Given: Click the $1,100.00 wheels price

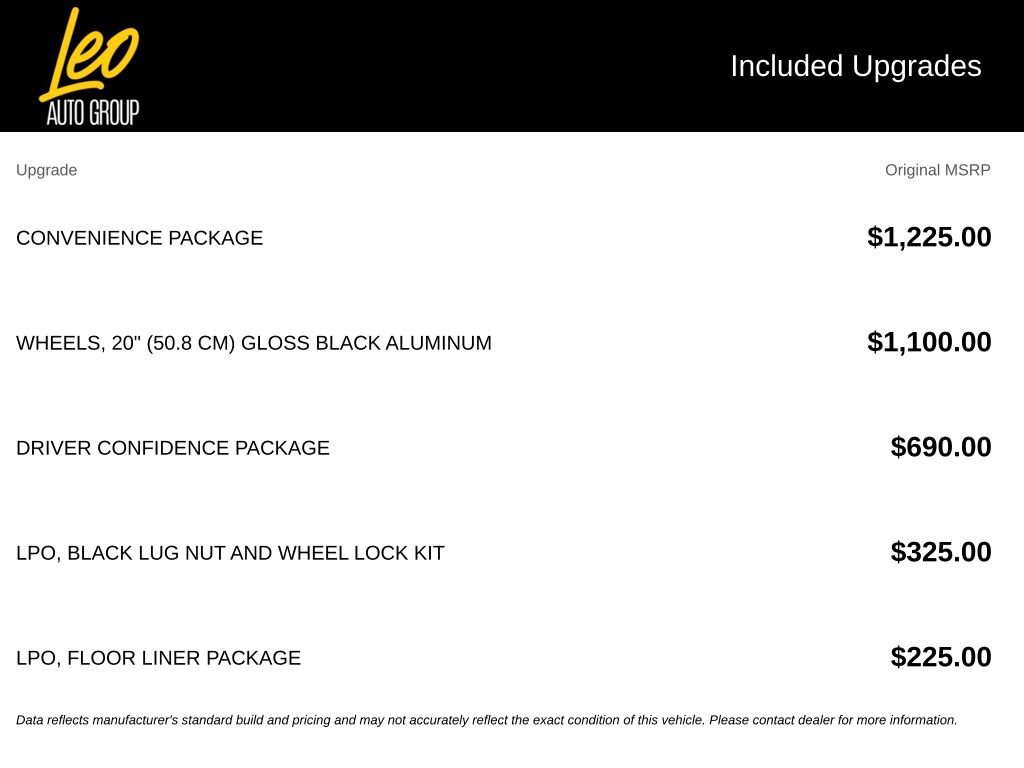Looking at the screenshot, I should (929, 342).
